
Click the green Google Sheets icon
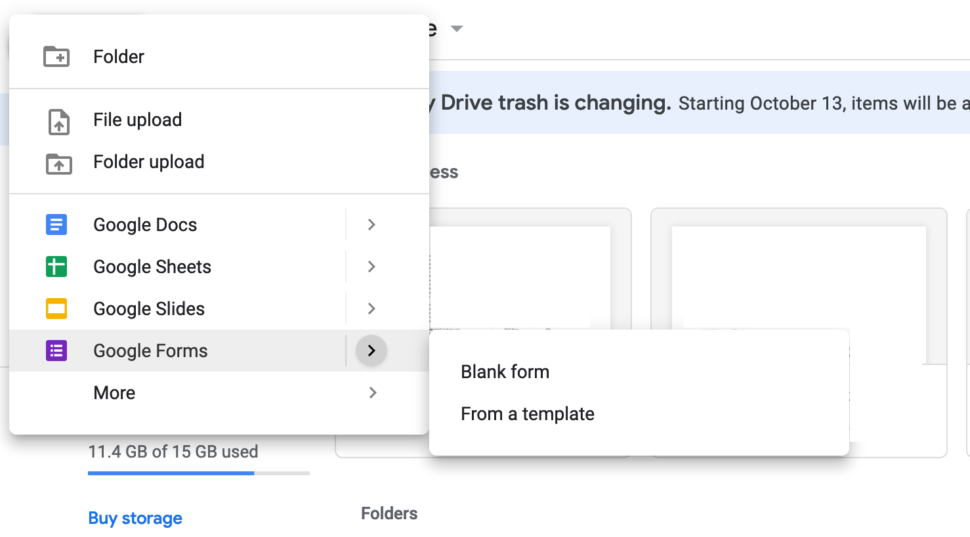coord(56,267)
